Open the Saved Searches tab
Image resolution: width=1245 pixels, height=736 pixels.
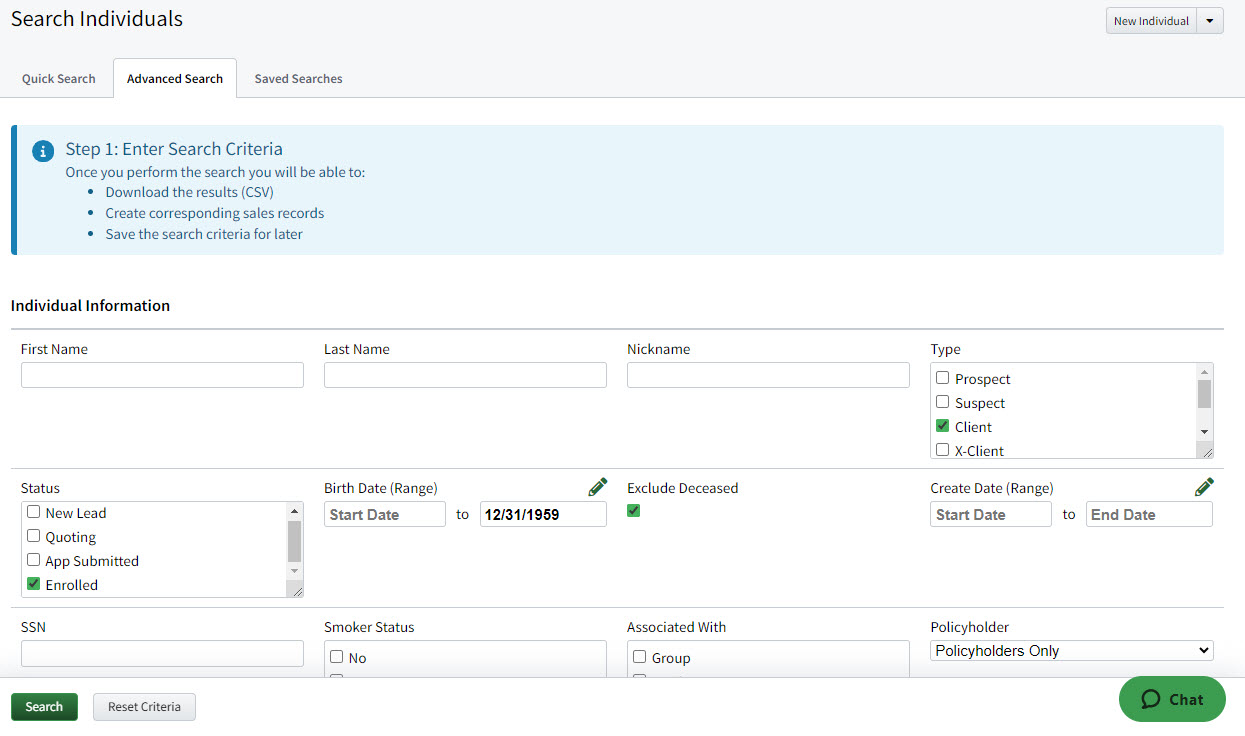point(298,79)
